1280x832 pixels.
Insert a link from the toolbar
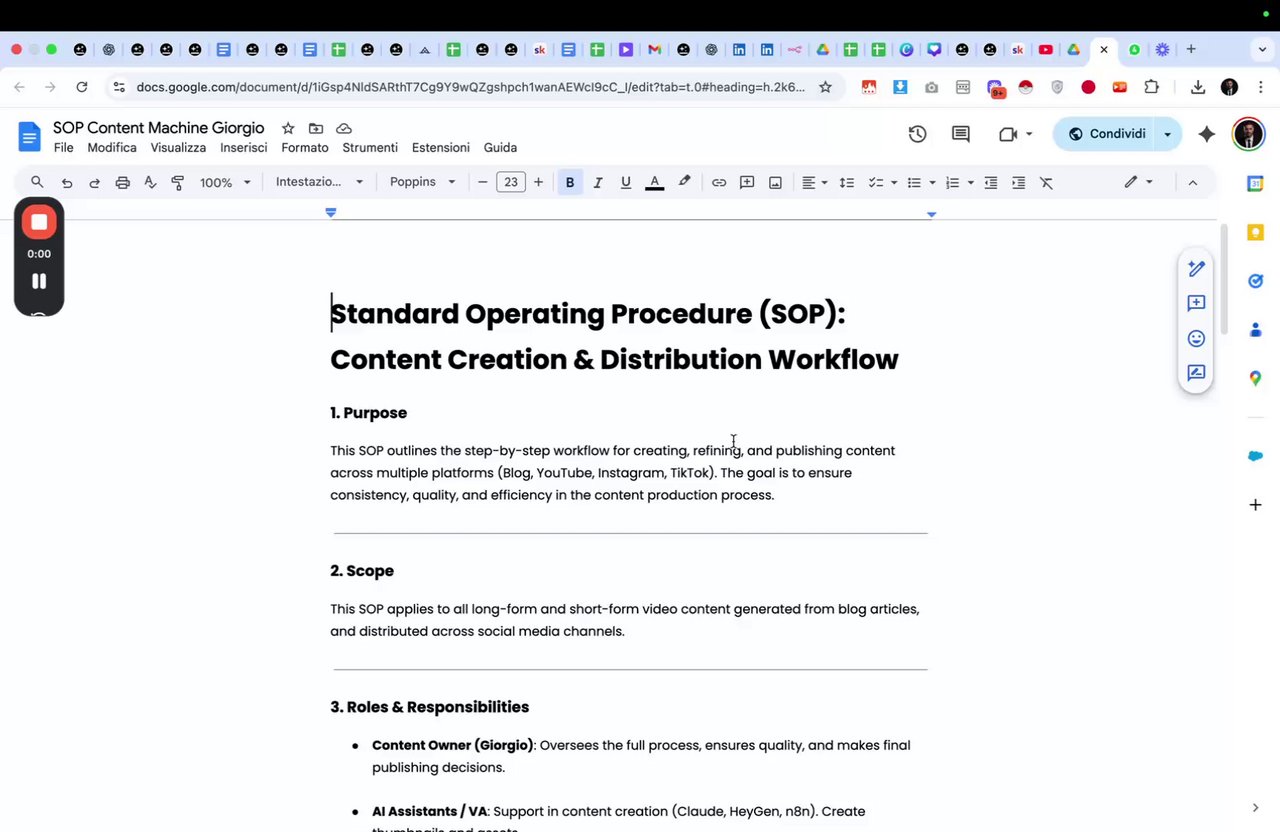(719, 182)
